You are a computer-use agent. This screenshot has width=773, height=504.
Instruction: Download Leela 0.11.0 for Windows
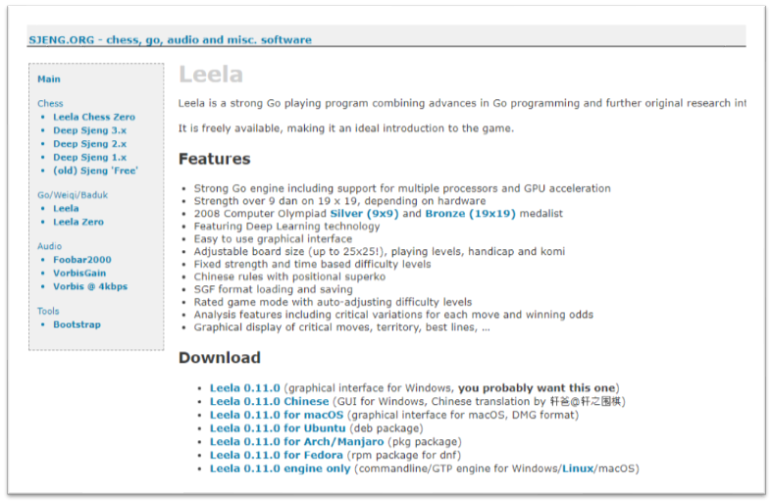pos(245,388)
